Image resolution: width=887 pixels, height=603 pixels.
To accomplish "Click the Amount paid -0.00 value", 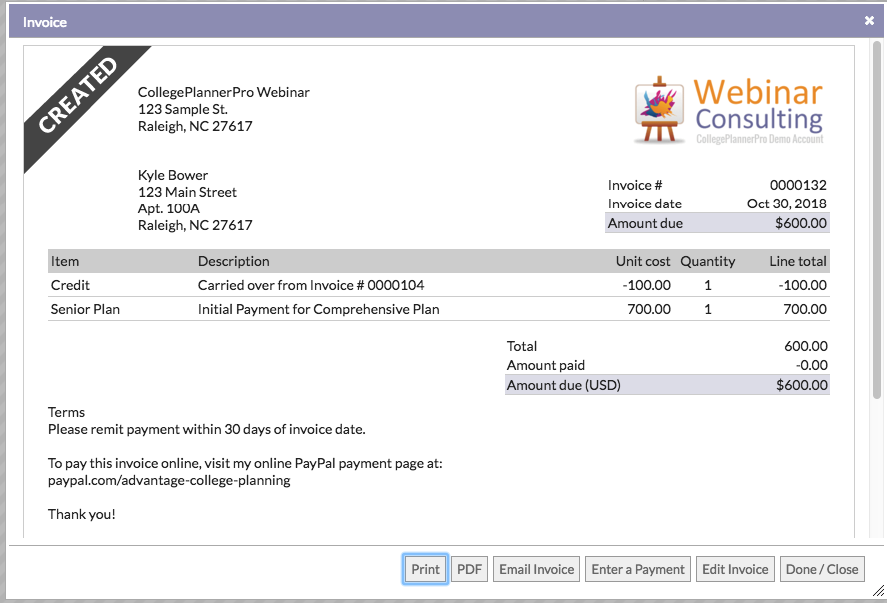I will click(811, 365).
